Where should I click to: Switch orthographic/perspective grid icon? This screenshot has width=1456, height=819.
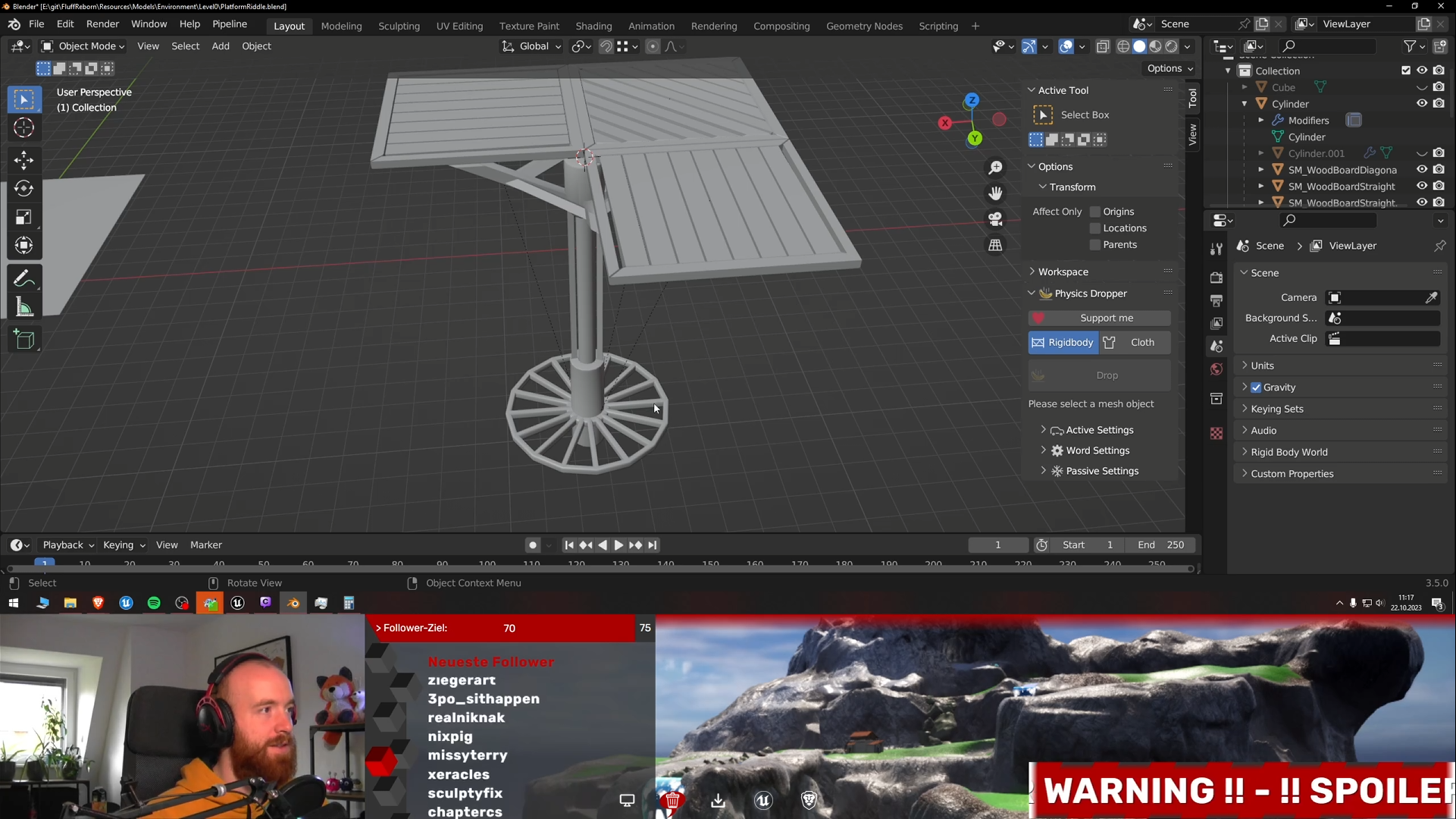995,245
